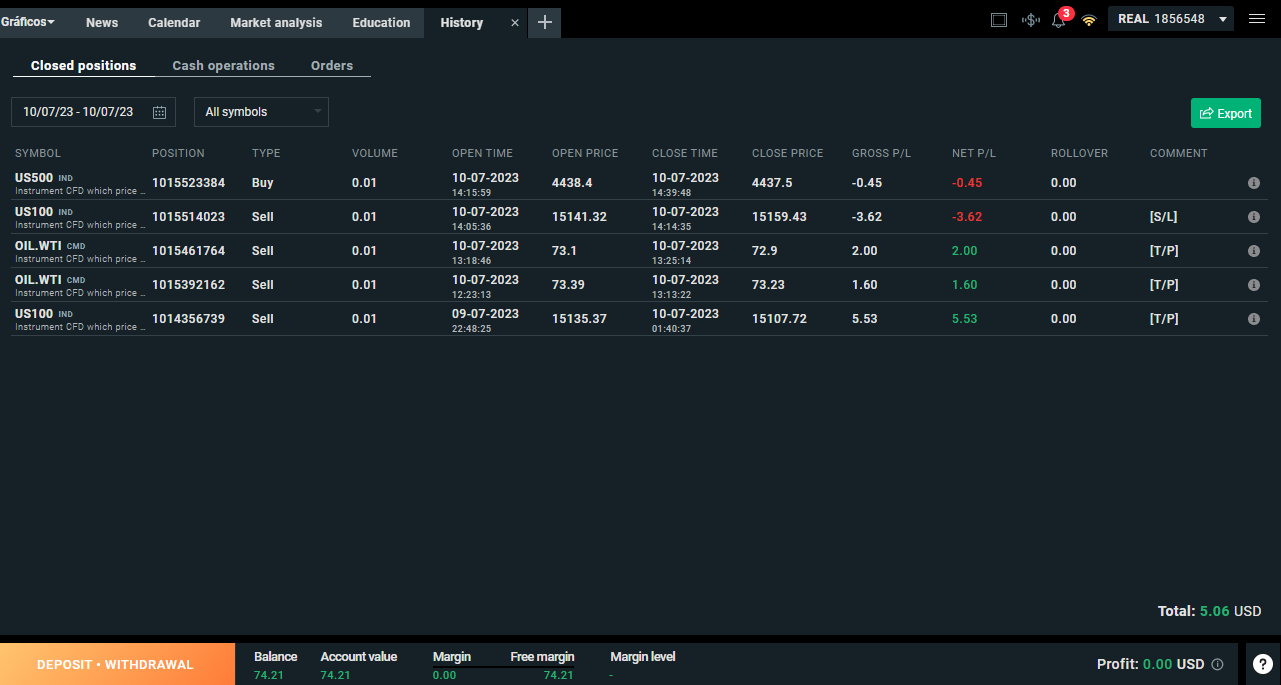Click the TYPE column header
The height and width of the screenshot is (685, 1281).
tap(266, 153)
